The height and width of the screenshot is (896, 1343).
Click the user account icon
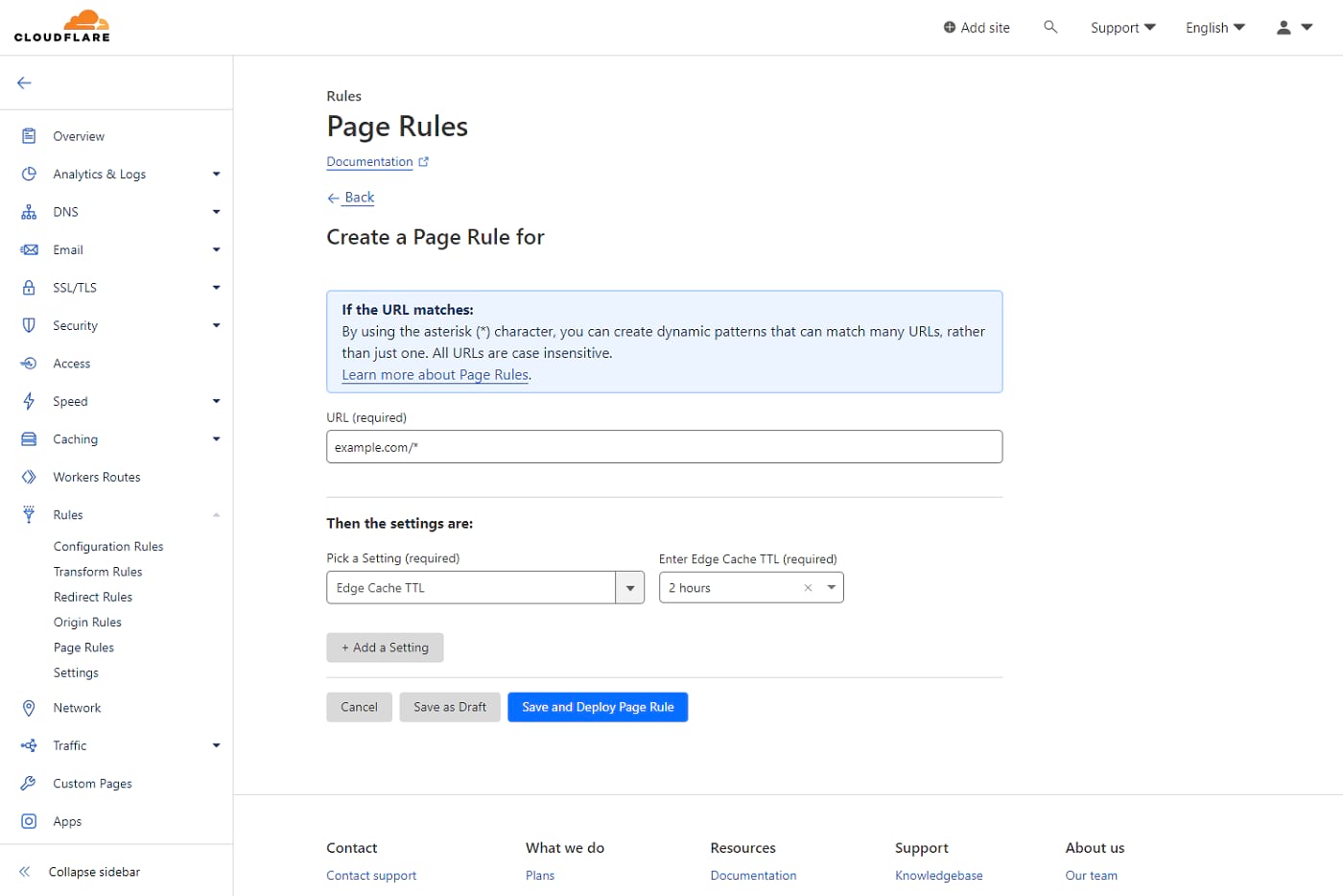pyautogui.click(x=1283, y=28)
